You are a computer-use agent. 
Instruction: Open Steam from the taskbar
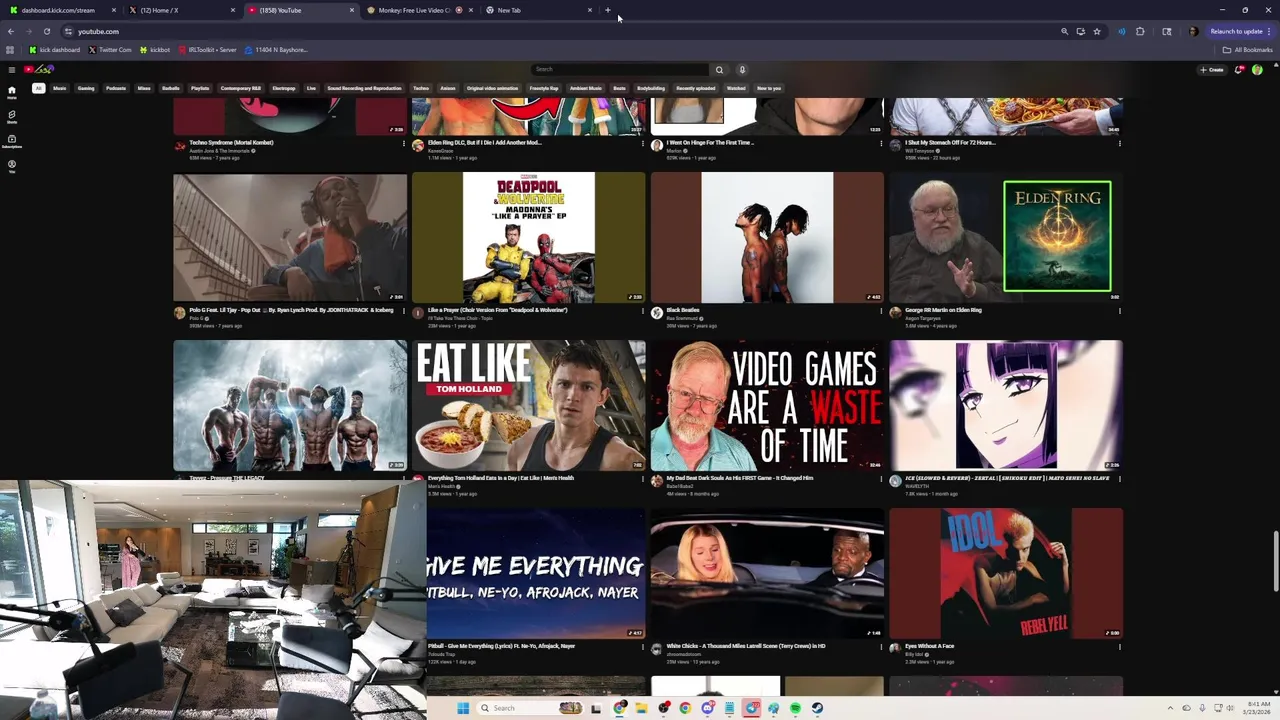[817, 708]
